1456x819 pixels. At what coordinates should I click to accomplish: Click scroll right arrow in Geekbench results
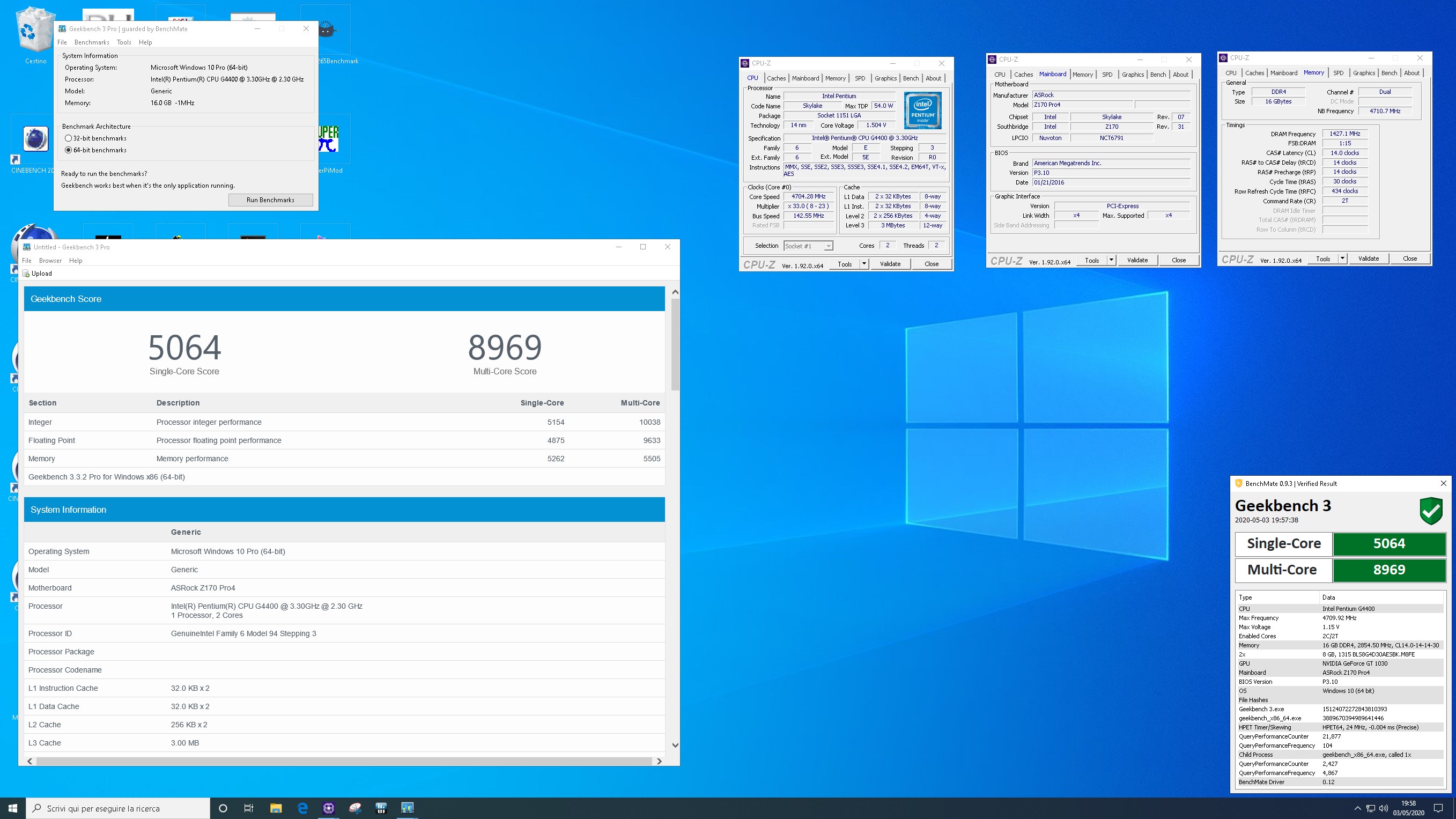[x=659, y=762]
